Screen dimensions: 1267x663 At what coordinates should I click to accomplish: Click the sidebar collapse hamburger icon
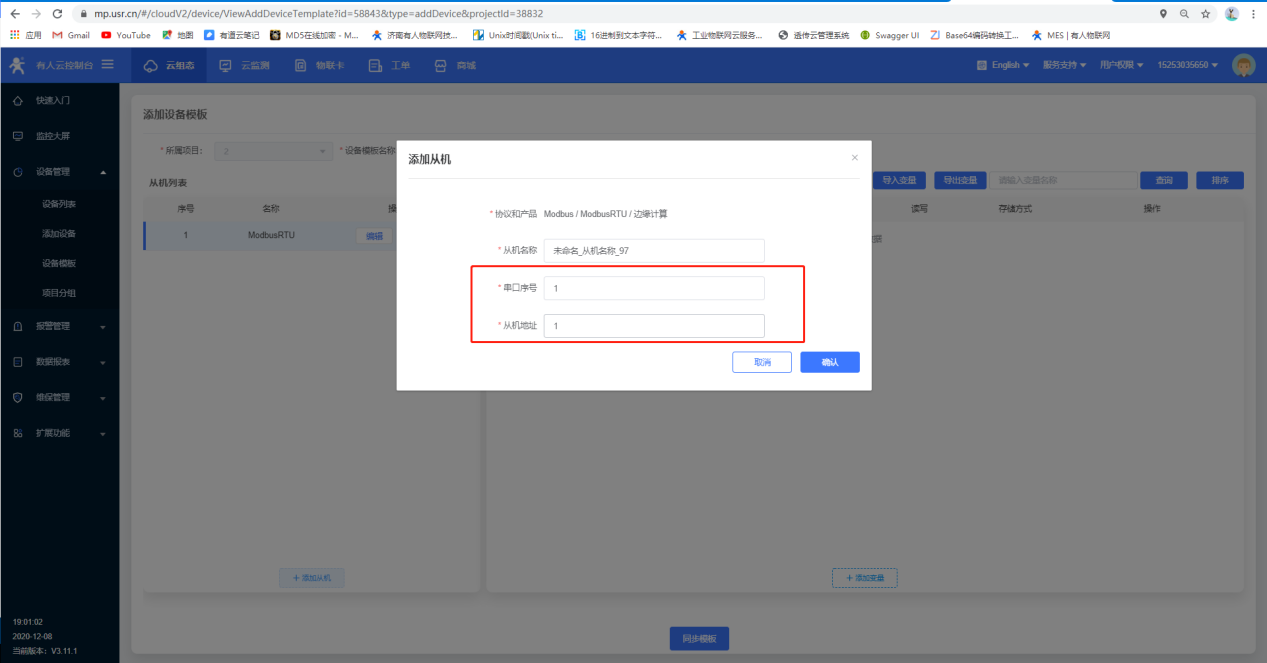107,65
